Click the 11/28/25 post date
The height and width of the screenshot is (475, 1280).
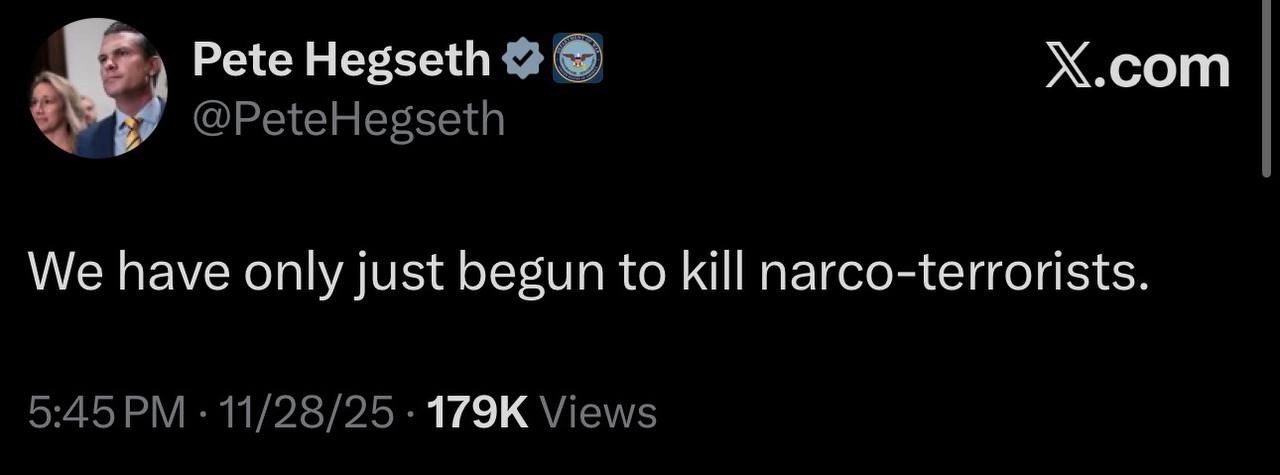click(308, 412)
